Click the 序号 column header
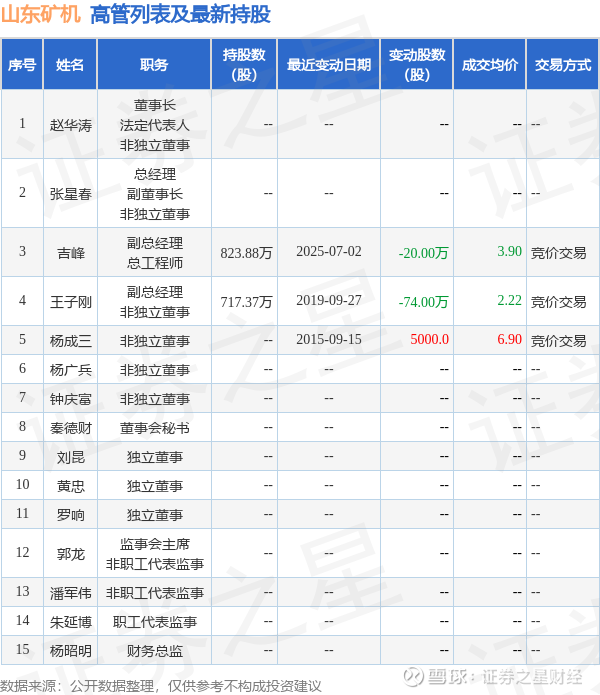The image size is (600, 695). [22, 65]
